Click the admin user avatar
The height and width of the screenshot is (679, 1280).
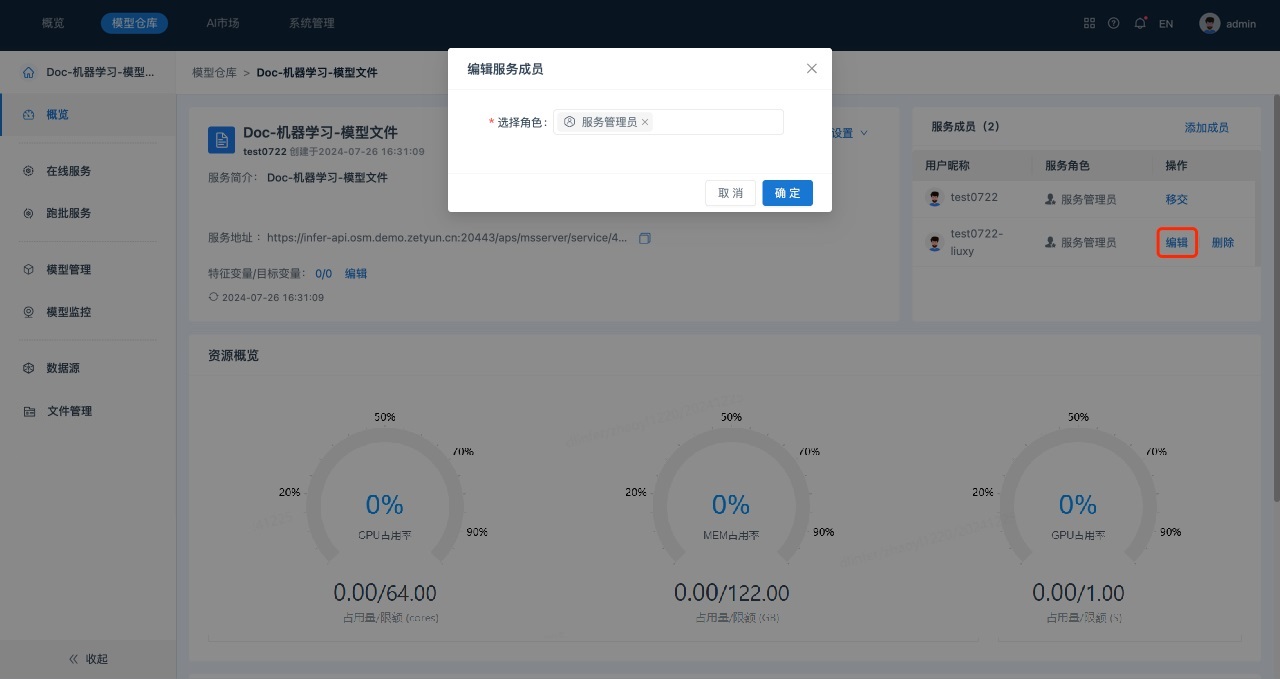(1210, 23)
